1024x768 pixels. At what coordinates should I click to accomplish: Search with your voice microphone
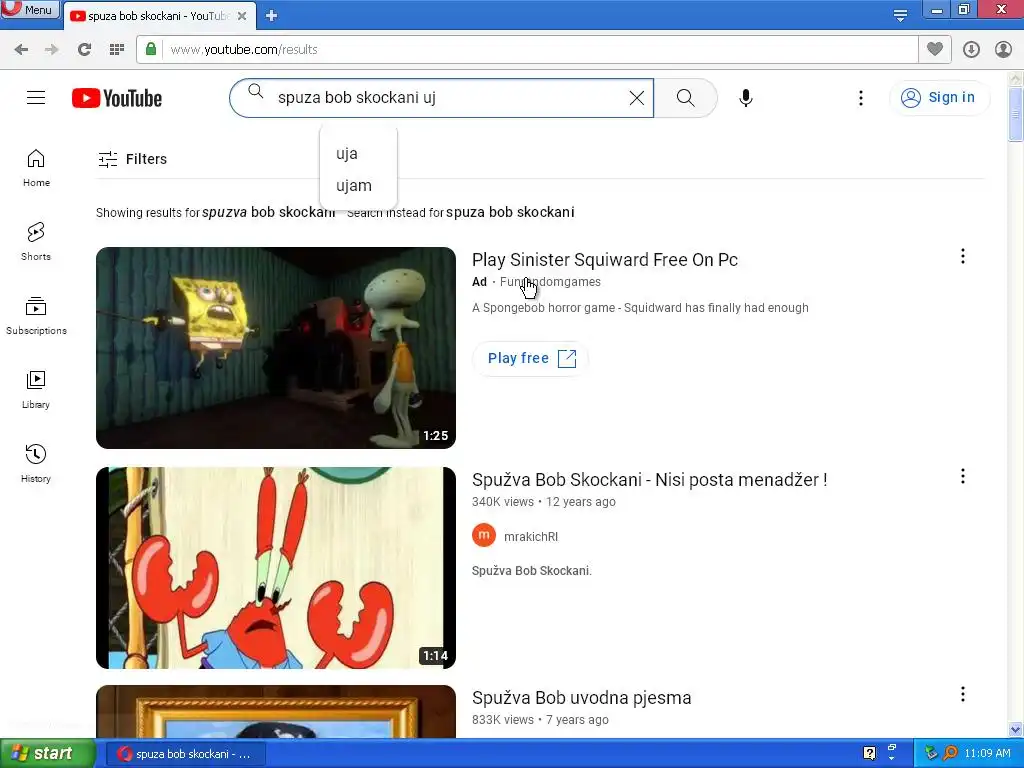(746, 98)
